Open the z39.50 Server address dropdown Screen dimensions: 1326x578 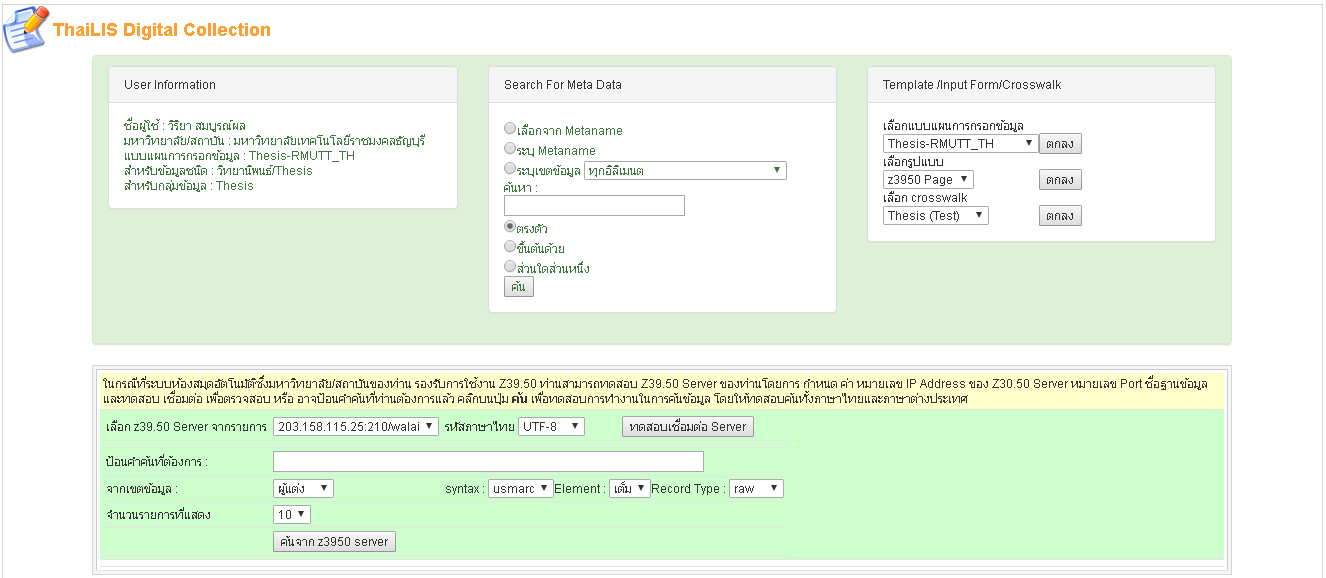[356, 426]
